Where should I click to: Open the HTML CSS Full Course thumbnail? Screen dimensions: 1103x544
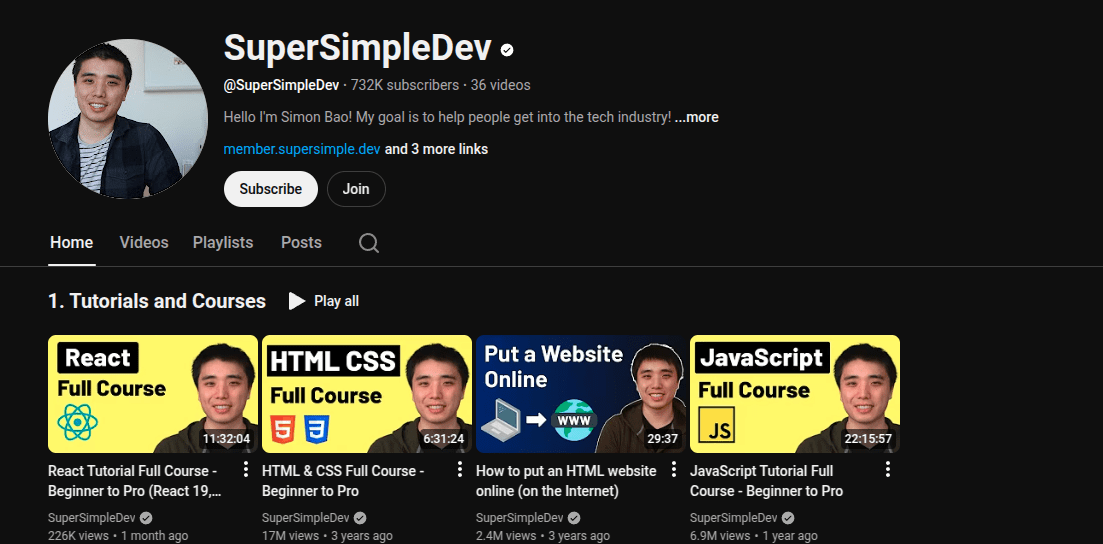(x=366, y=394)
